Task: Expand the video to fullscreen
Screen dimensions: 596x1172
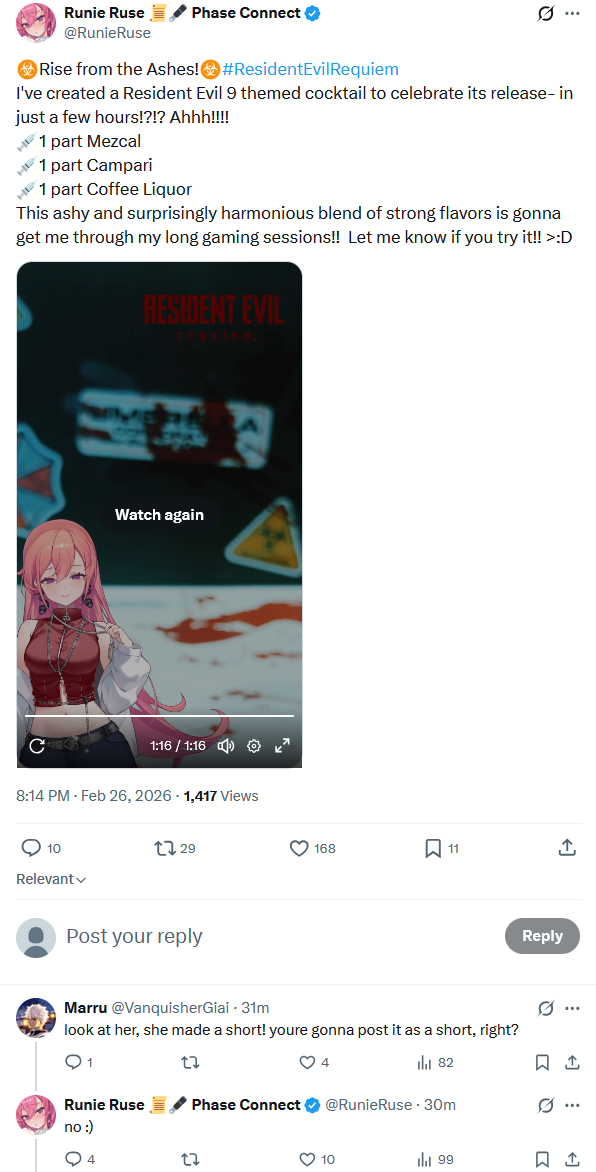Action: 283,745
